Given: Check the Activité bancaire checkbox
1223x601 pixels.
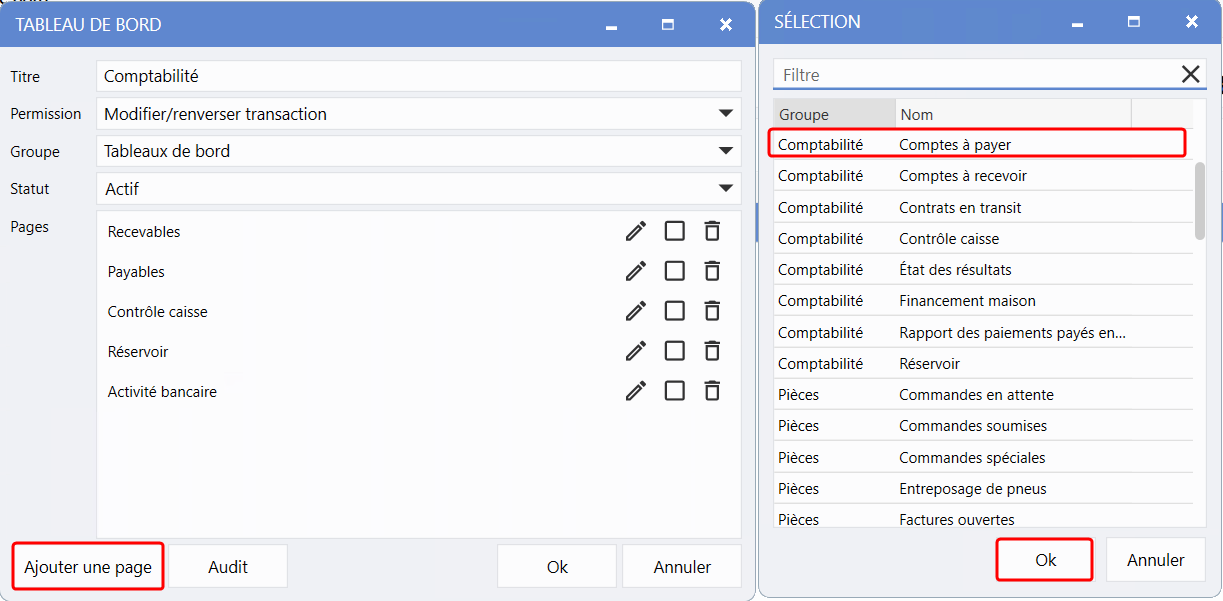Looking at the screenshot, I should [675, 391].
